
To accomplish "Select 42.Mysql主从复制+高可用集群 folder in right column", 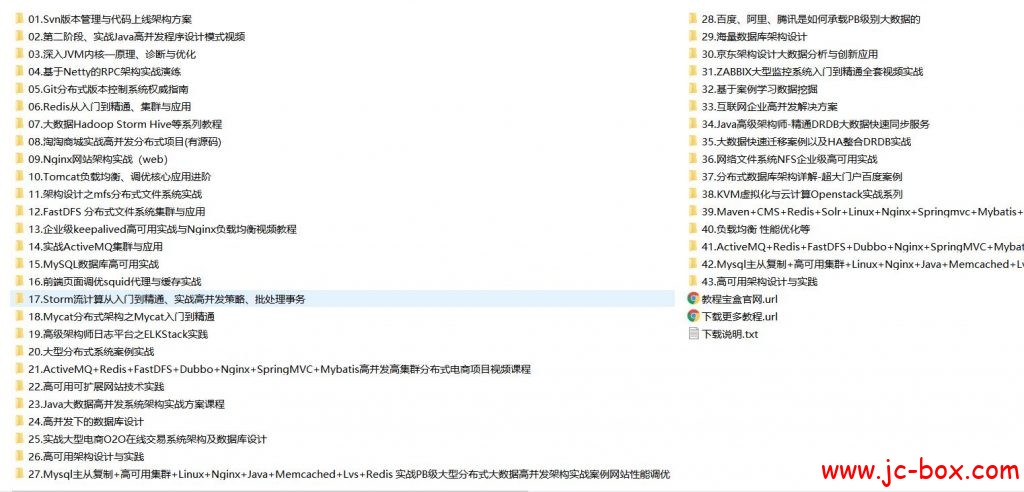I will (863, 264).
